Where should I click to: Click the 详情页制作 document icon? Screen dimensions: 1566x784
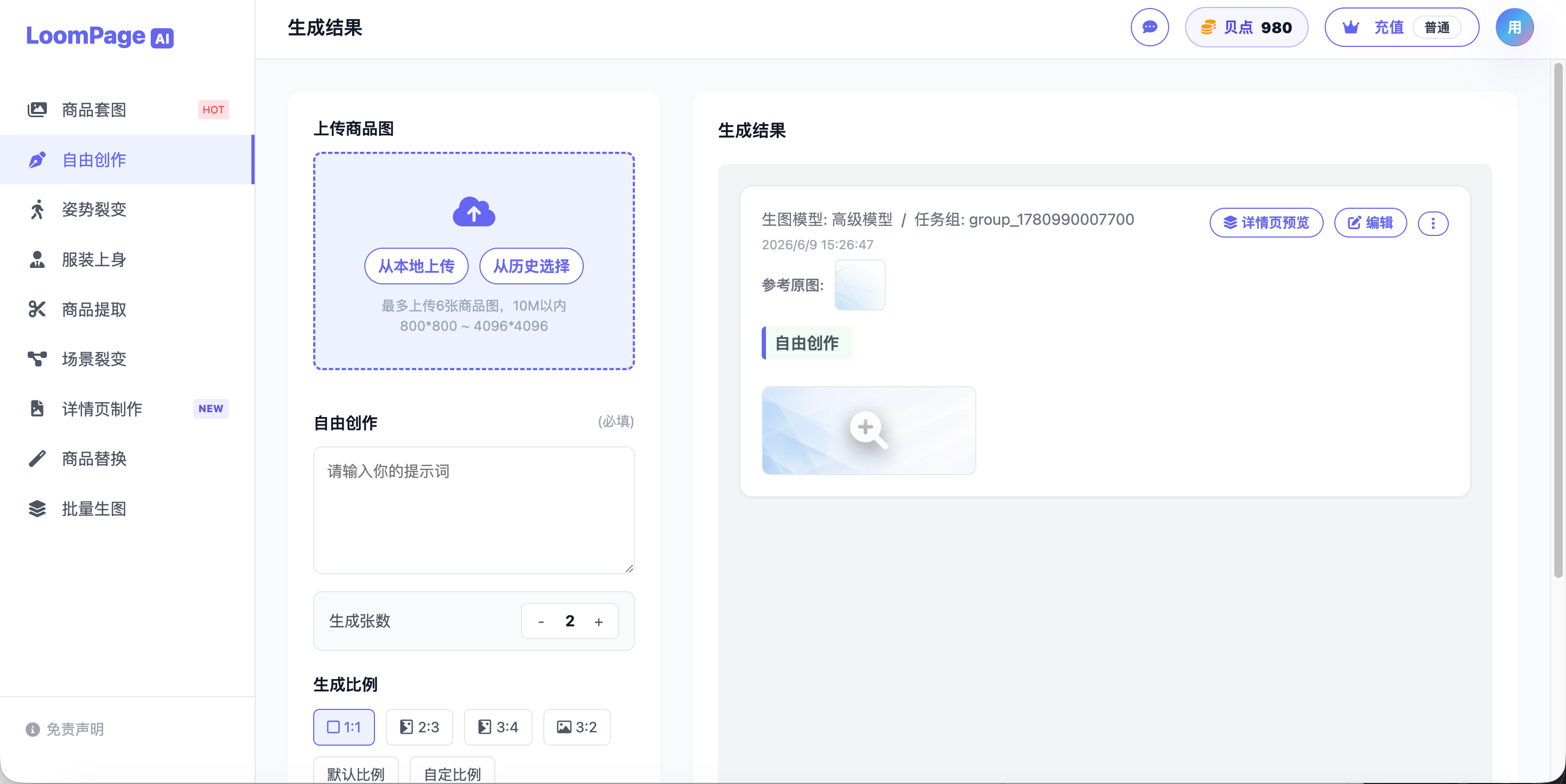click(x=37, y=409)
